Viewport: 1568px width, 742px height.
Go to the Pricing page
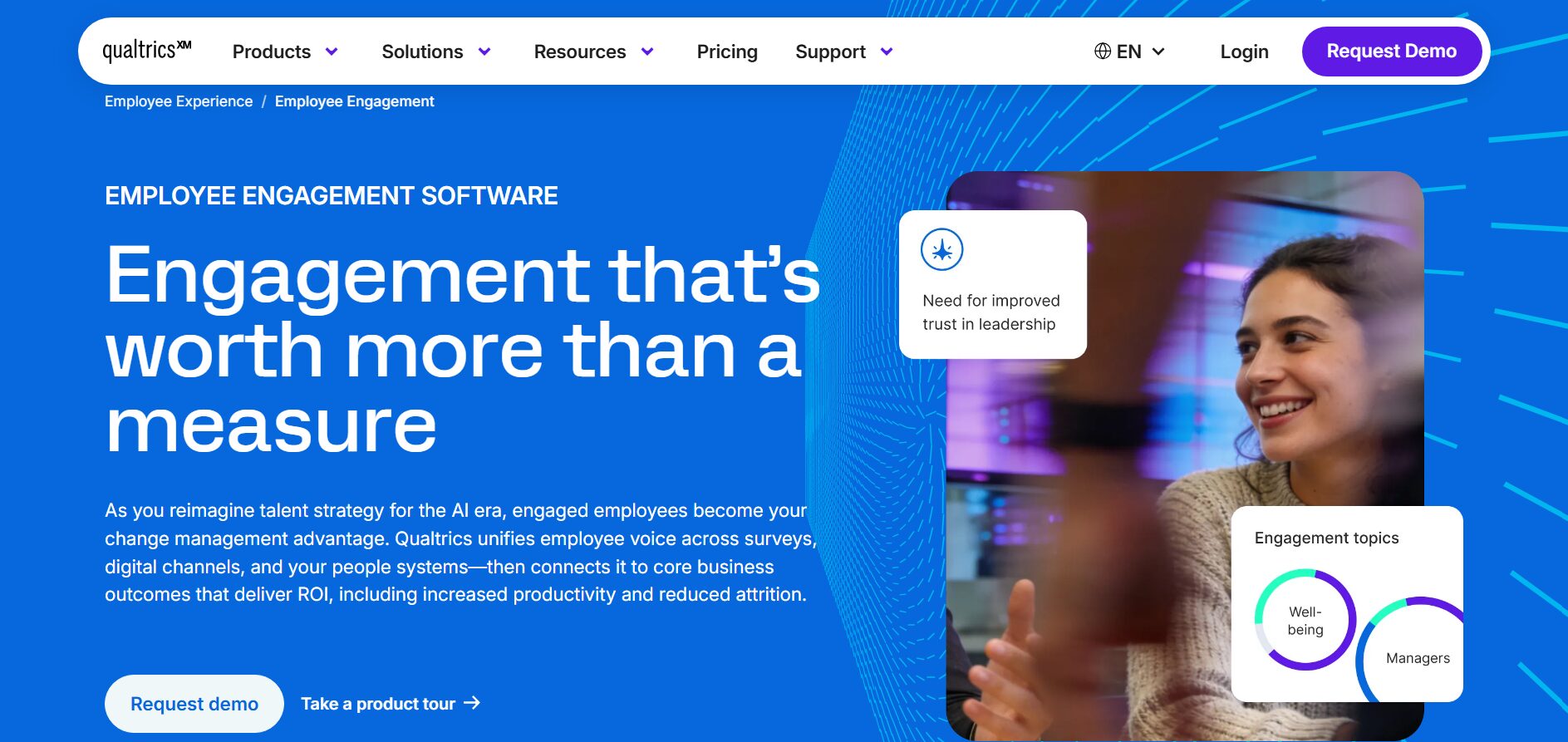pyautogui.click(x=727, y=52)
